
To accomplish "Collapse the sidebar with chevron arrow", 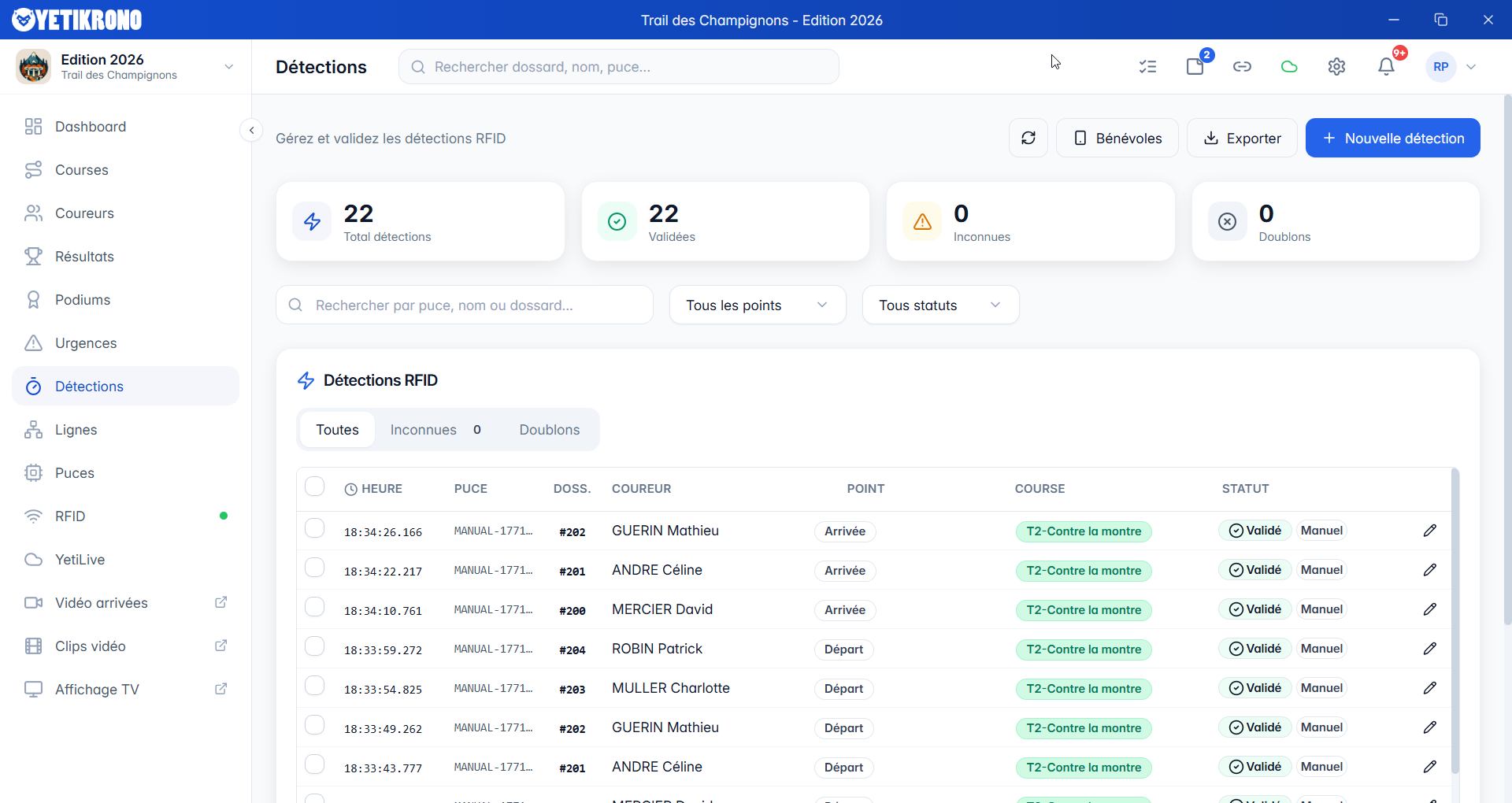I will coord(251,130).
